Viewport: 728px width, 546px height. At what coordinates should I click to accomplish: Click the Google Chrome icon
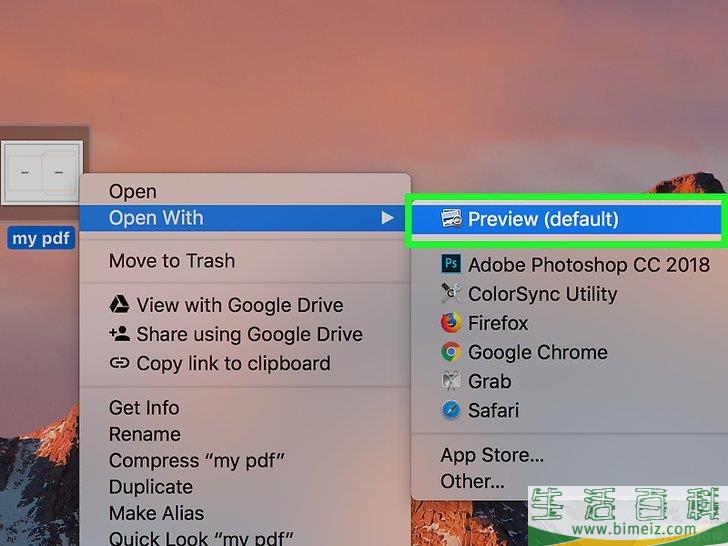[x=451, y=352]
